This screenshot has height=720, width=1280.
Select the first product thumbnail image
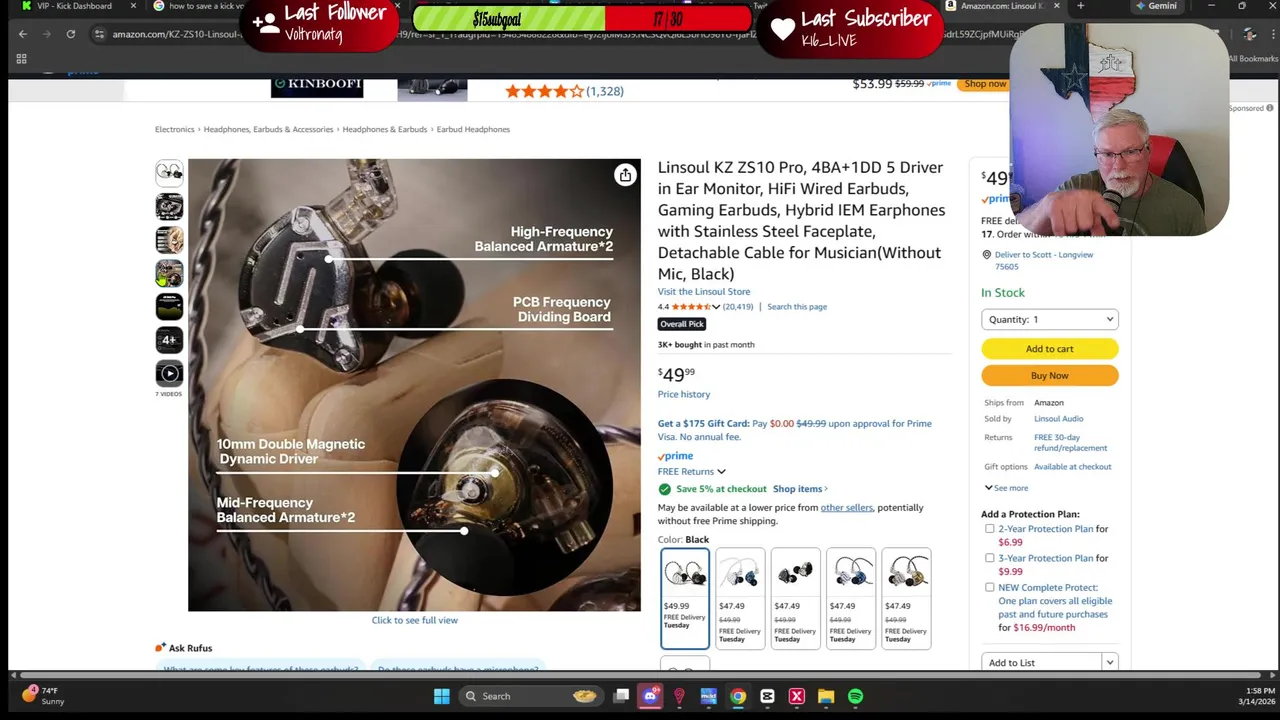click(169, 173)
